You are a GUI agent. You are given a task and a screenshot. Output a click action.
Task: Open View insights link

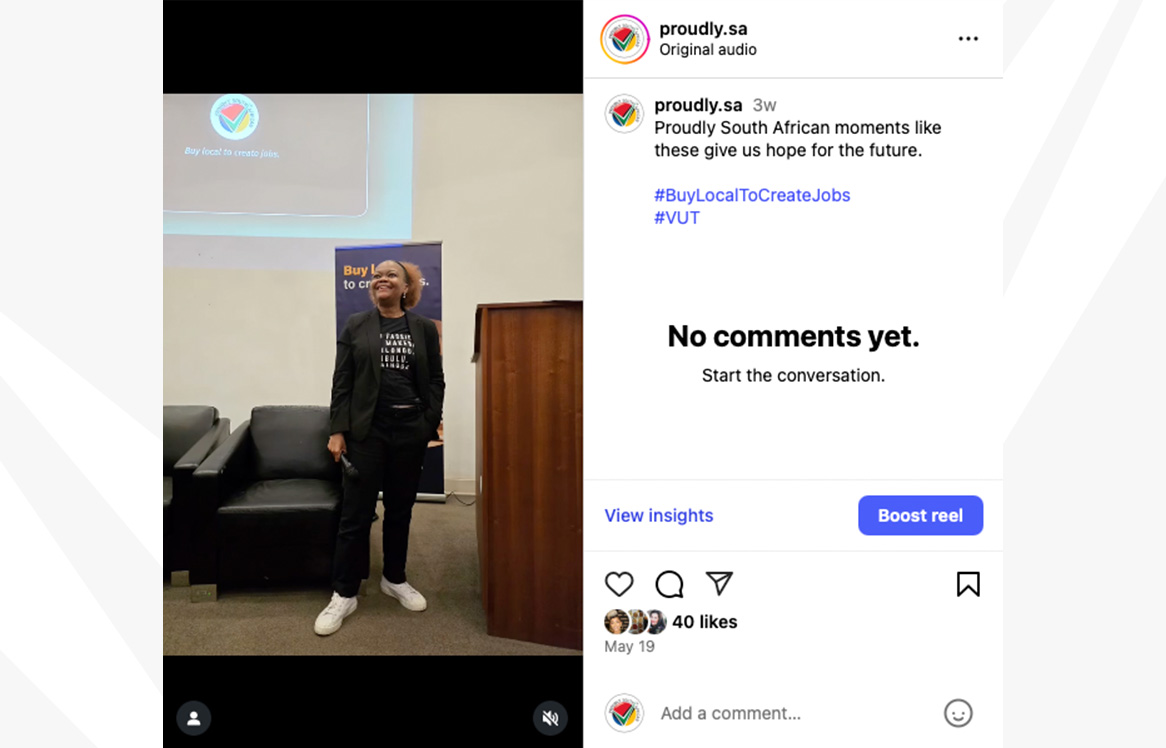tap(658, 515)
